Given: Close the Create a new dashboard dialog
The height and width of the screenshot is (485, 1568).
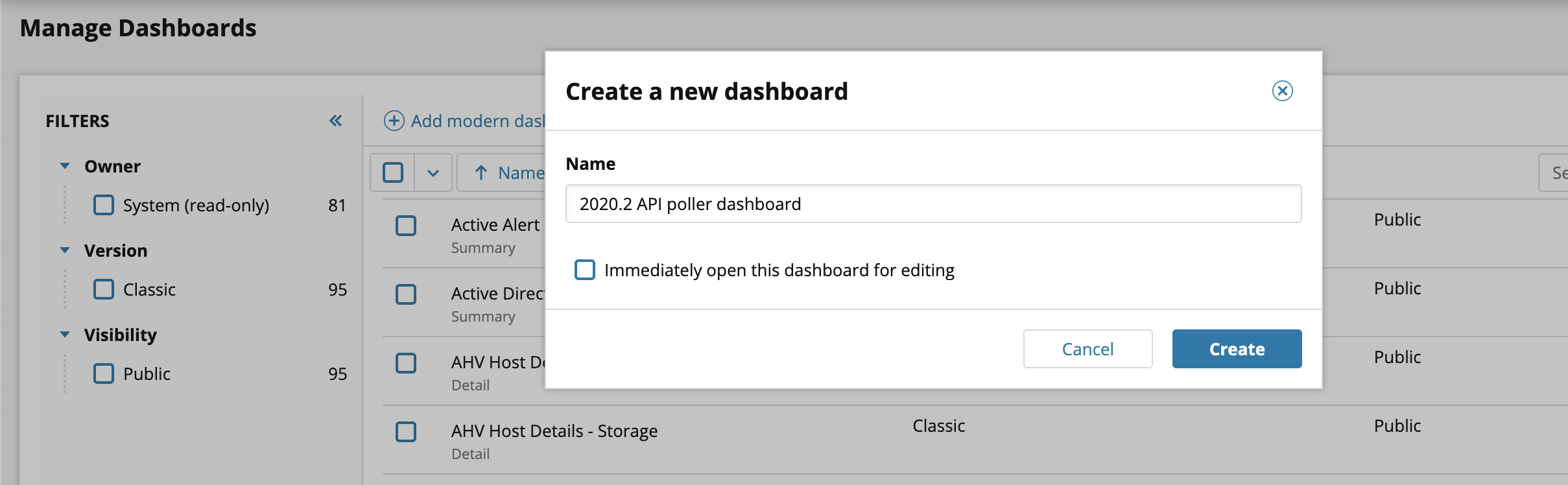Looking at the screenshot, I should (1282, 91).
